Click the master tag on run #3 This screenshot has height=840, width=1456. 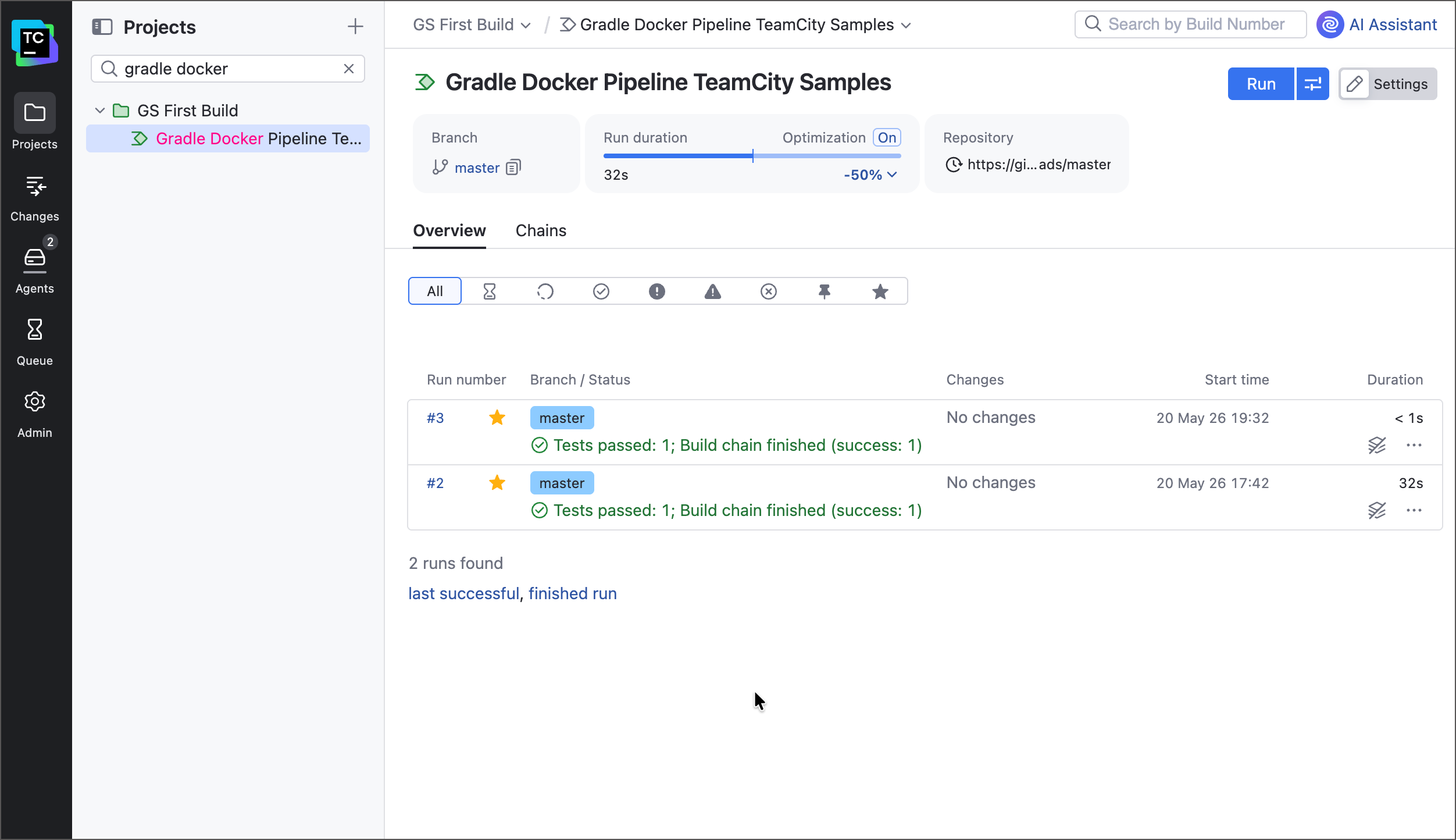point(562,418)
